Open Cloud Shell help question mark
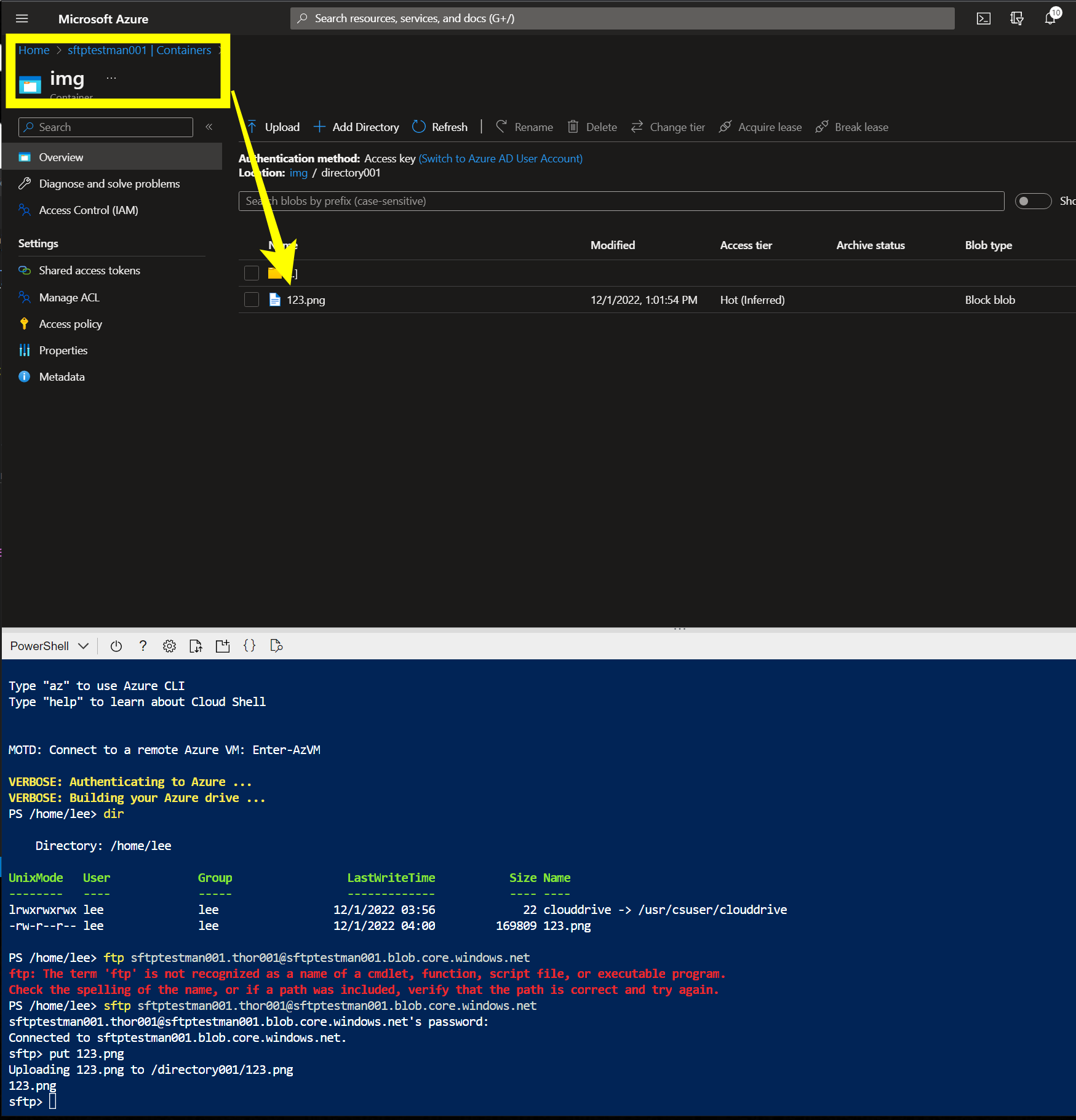 tap(143, 646)
